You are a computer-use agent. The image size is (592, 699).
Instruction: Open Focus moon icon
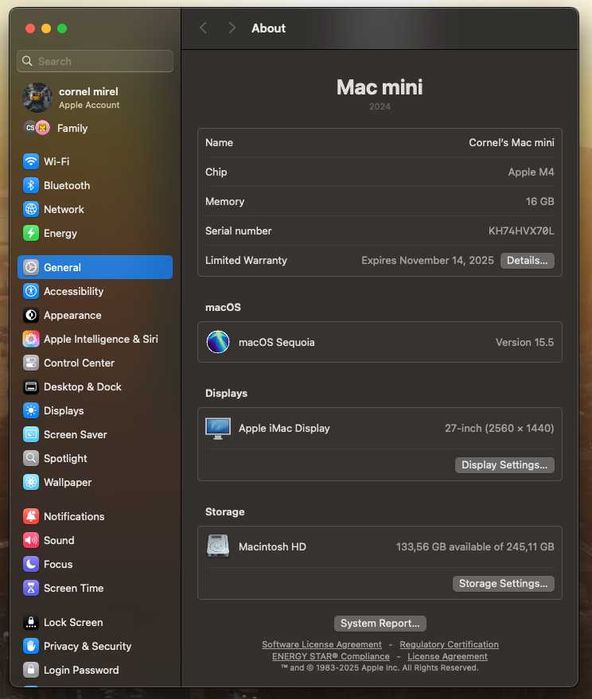pos(31,564)
